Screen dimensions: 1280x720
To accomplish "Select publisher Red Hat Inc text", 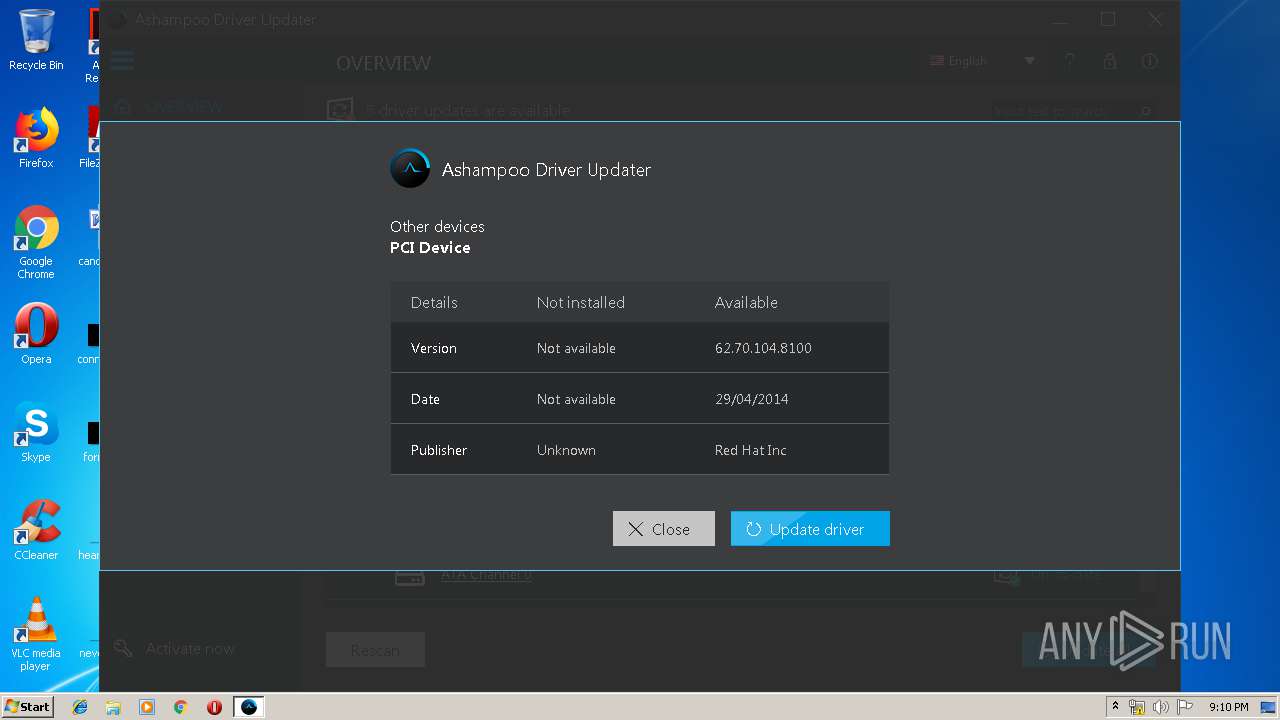I will (x=750, y=450).
